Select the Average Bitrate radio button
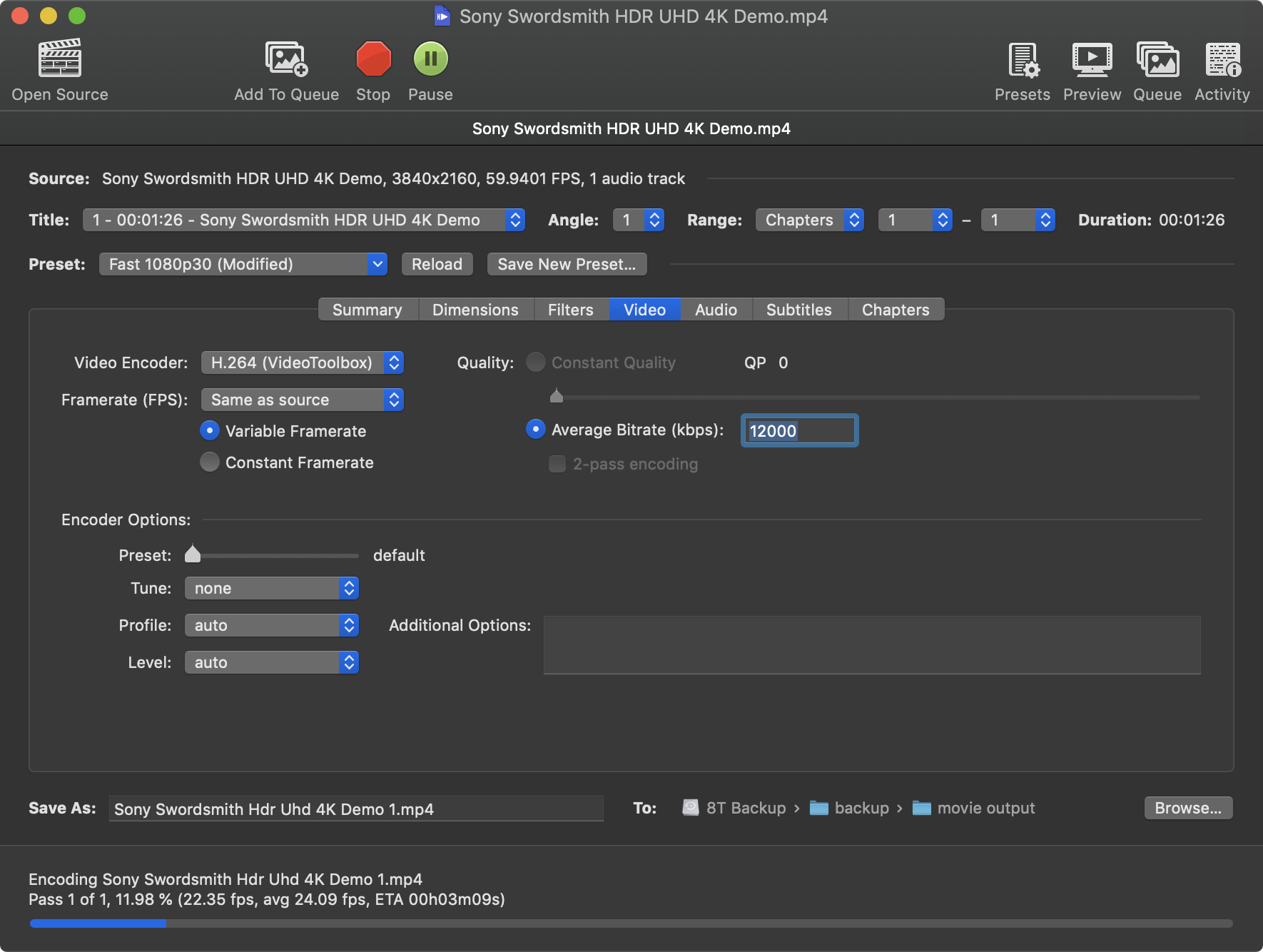 tap(536, 429)
